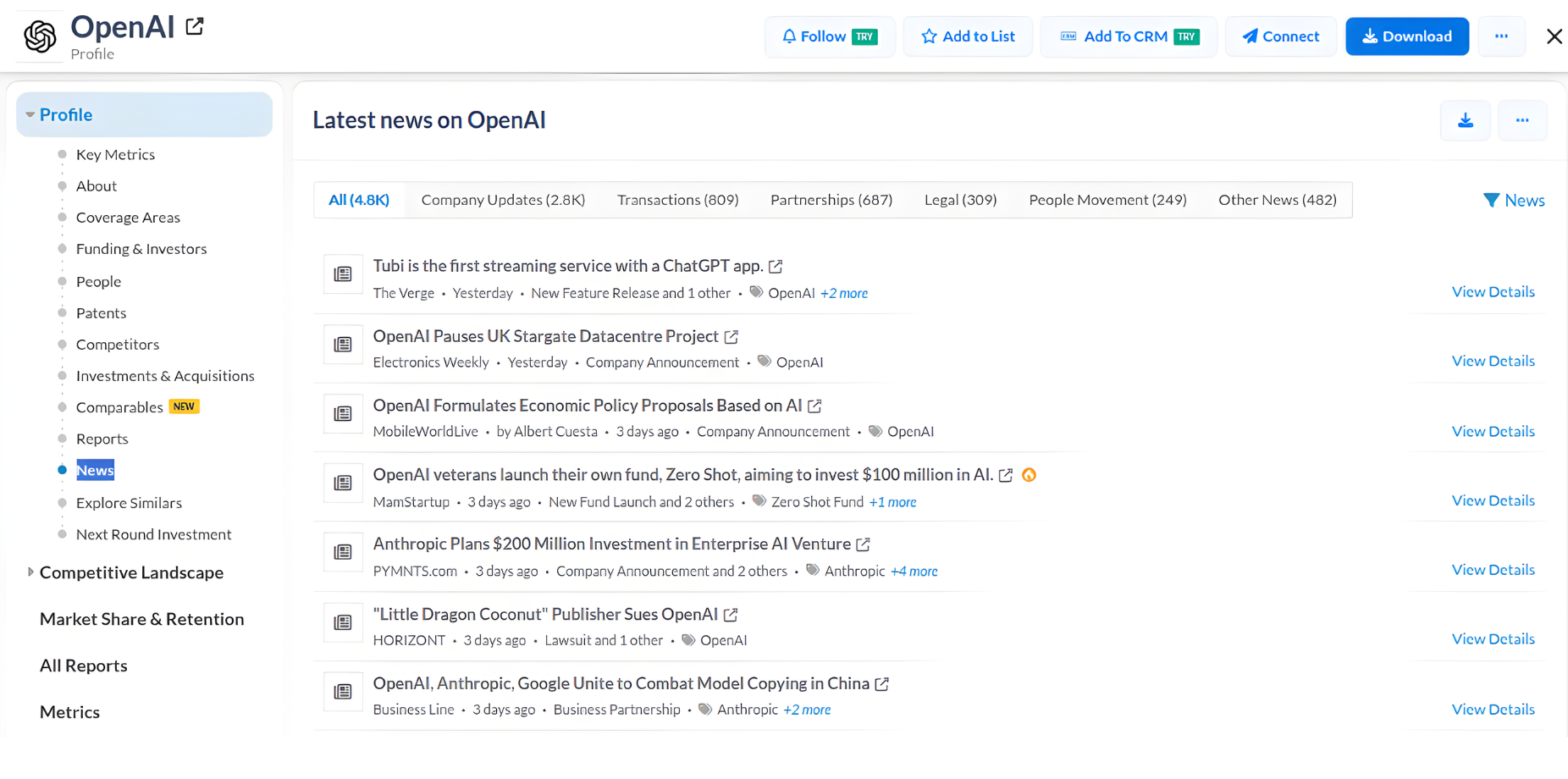Collapse the Profile section in sidebar

[30, 115]
